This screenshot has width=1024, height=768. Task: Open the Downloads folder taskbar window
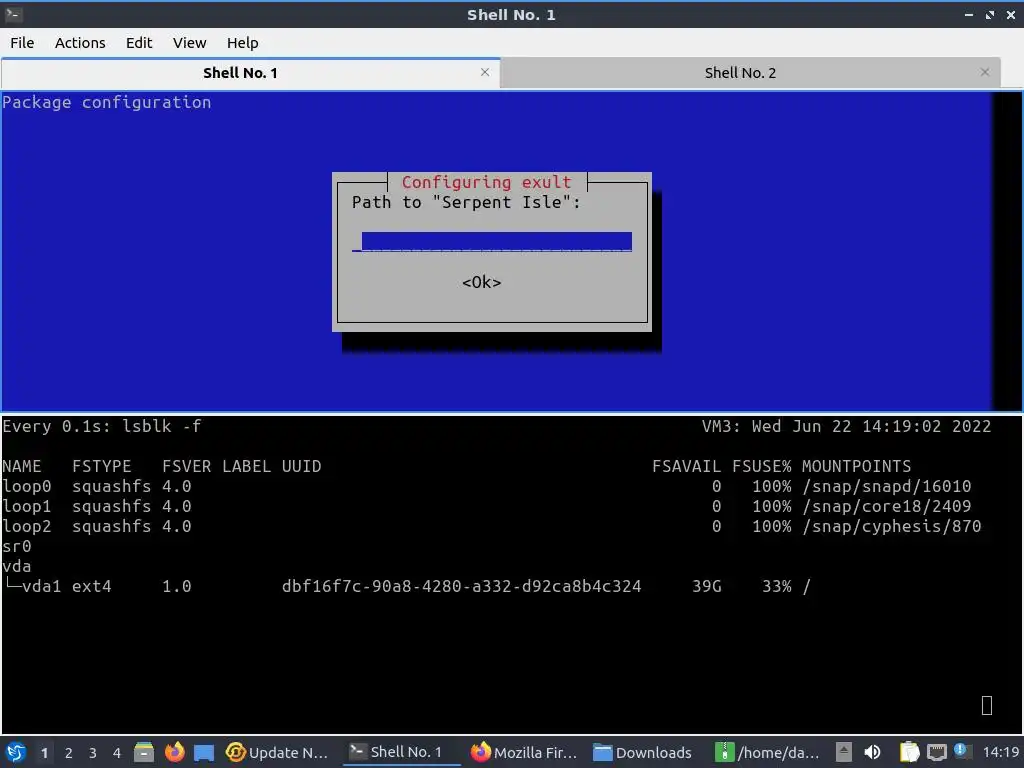643,752
